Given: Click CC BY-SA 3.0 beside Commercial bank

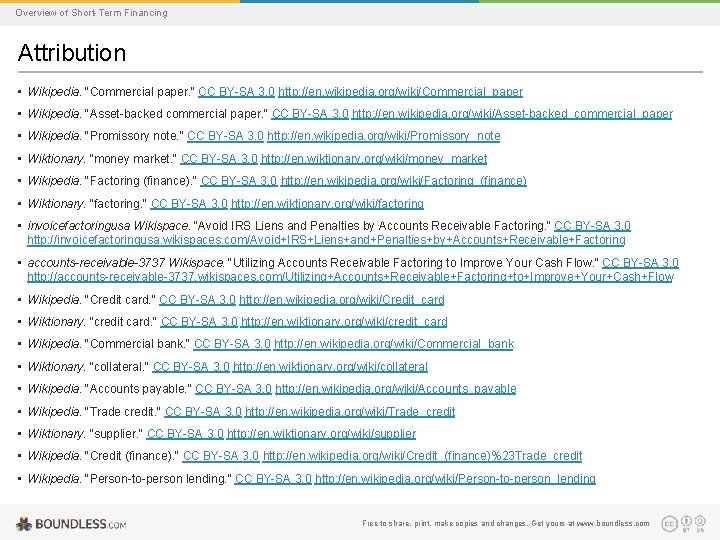Looking at the screenshot, I should click(x=232, y=344).
